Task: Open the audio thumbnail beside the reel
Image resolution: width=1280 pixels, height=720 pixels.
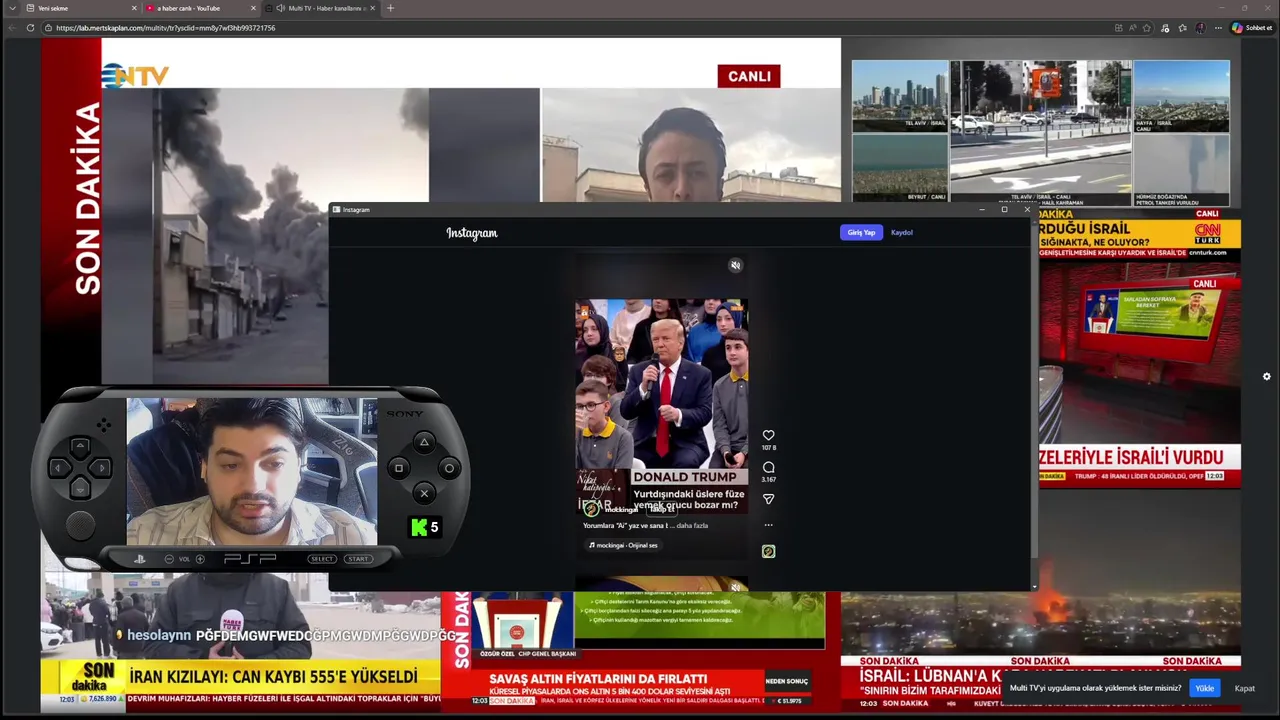Action: point(768,551)
